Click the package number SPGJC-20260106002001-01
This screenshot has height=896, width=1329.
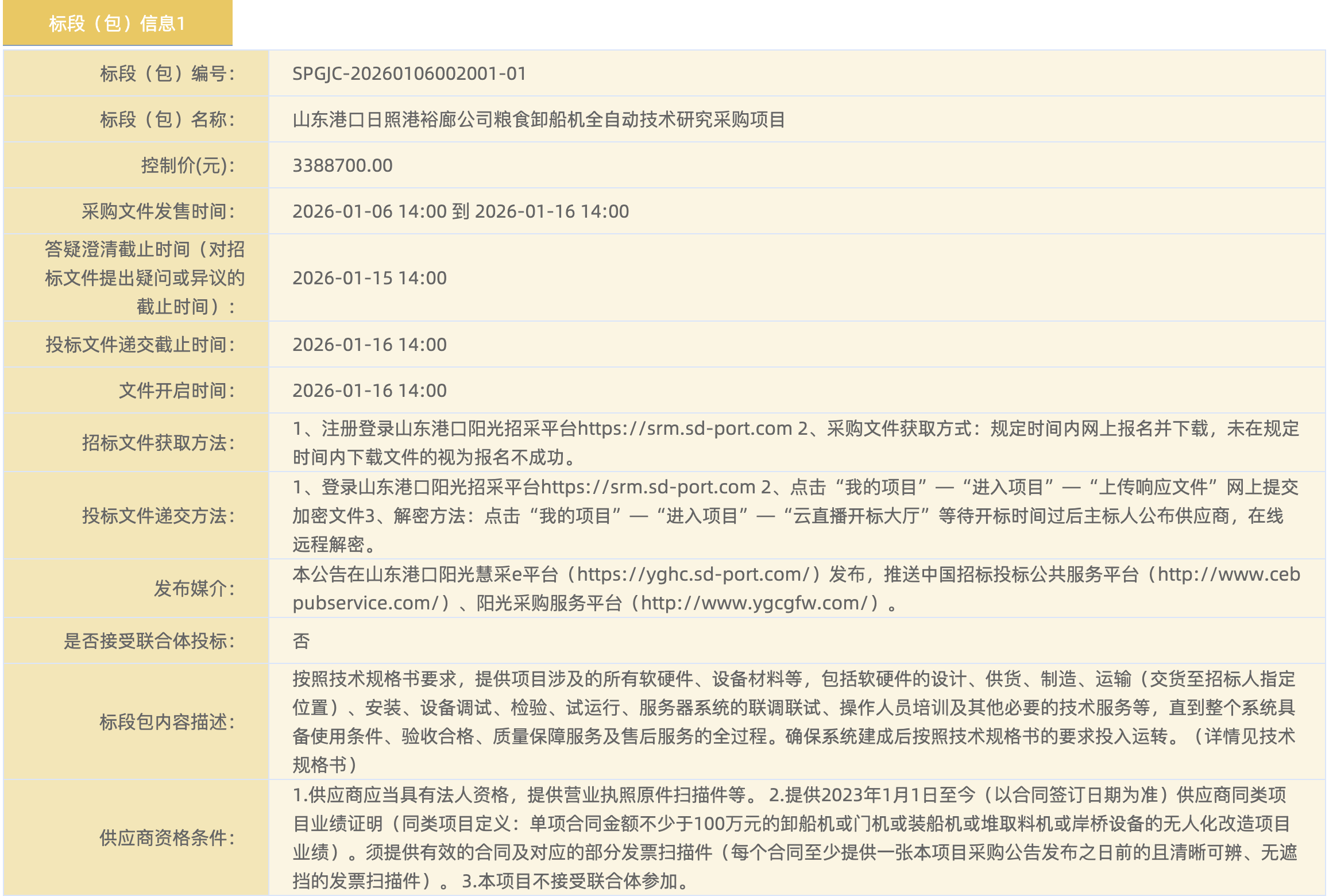click(x=409, y=74)
